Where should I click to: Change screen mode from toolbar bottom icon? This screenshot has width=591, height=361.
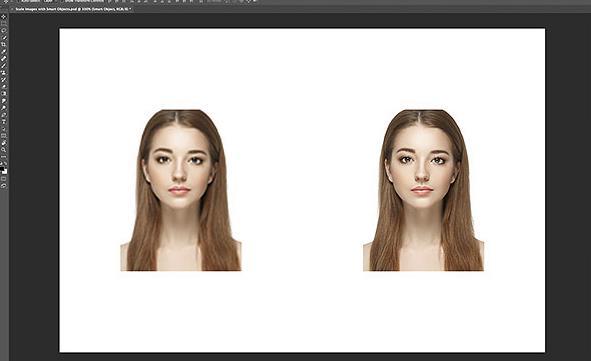(x=4, y=185)
